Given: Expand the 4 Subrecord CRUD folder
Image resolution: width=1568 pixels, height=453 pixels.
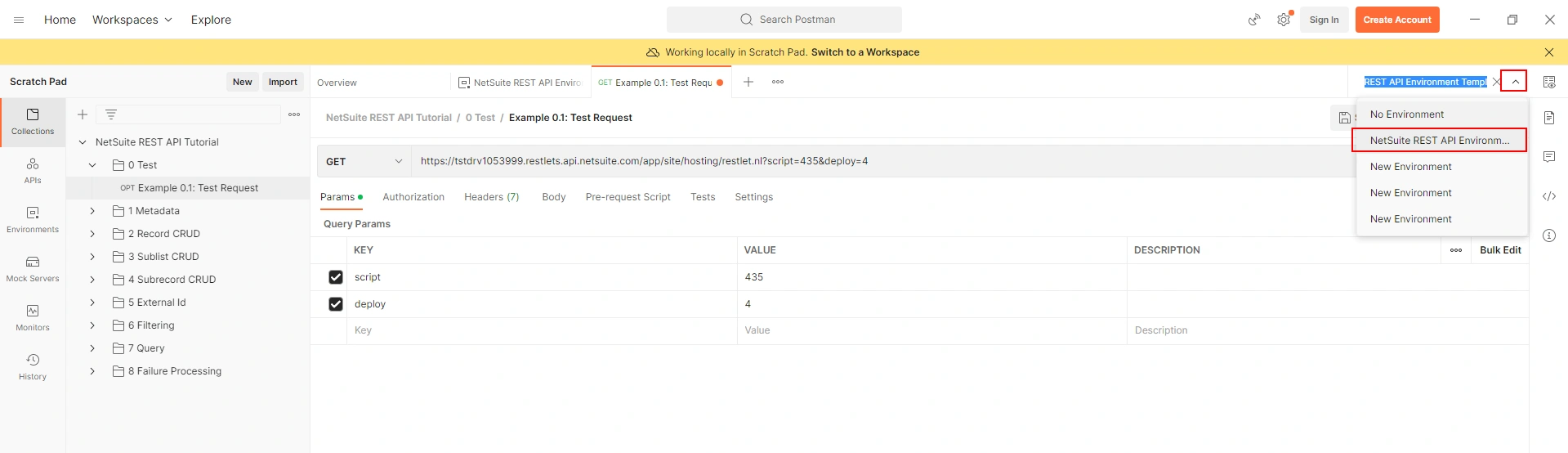Looking at the screenshot, I should pos(92,280).
